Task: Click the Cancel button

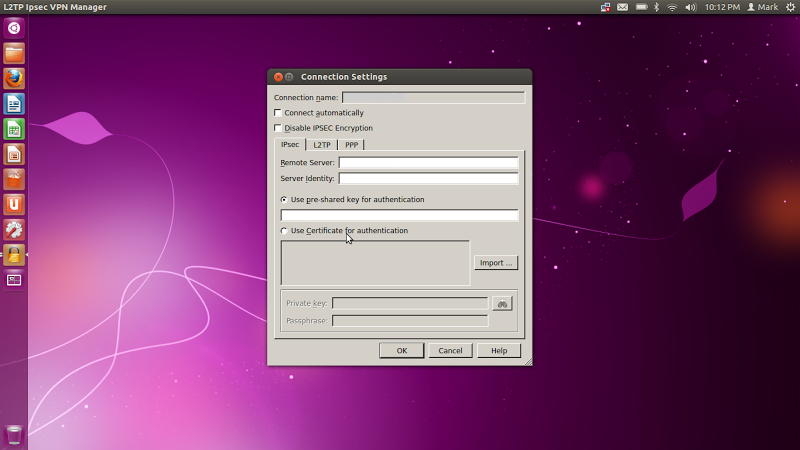Action: coord(450,351)
